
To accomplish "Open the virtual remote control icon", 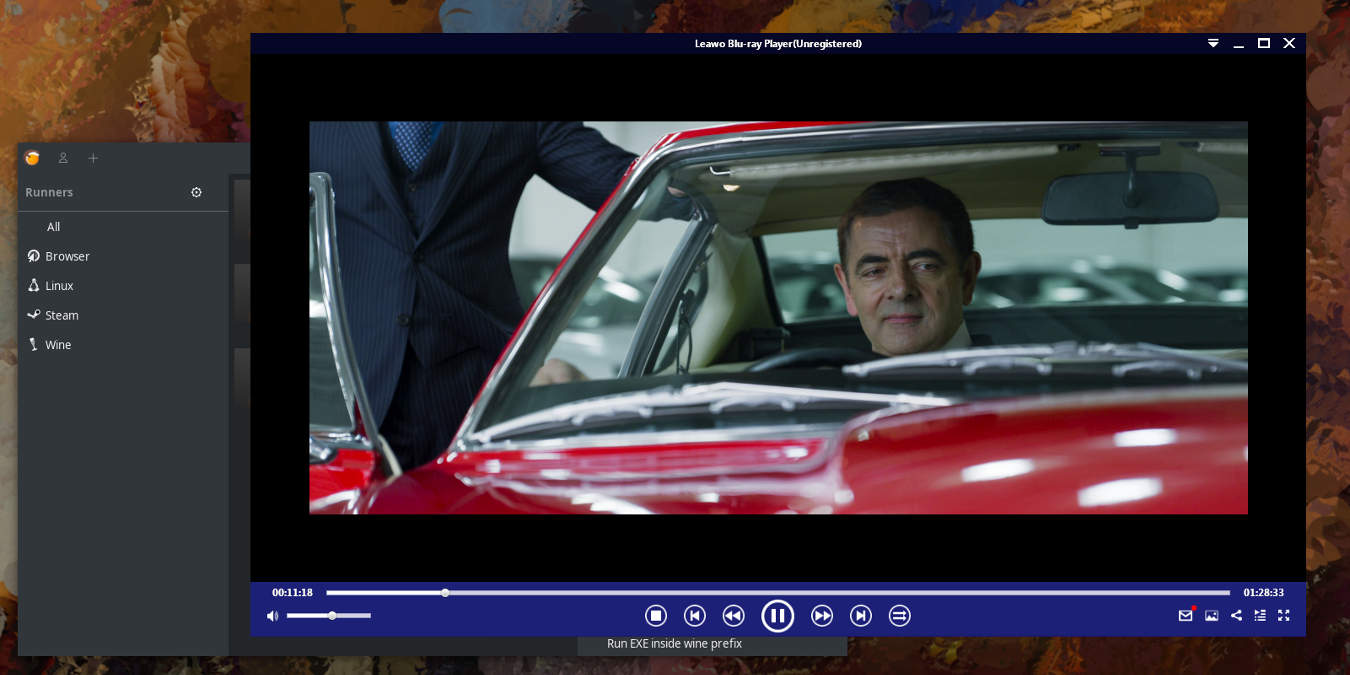I will pyautogui.click(x=899, y=615).
